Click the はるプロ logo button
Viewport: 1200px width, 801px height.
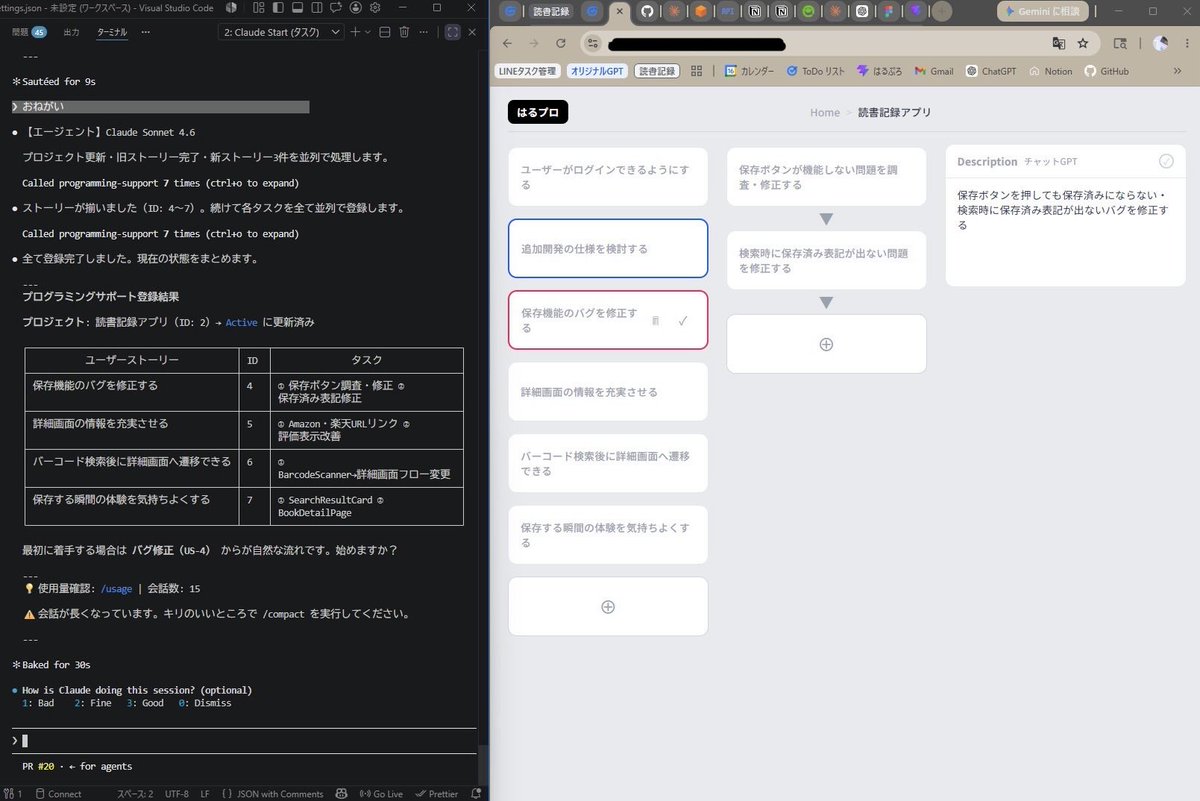538,112
